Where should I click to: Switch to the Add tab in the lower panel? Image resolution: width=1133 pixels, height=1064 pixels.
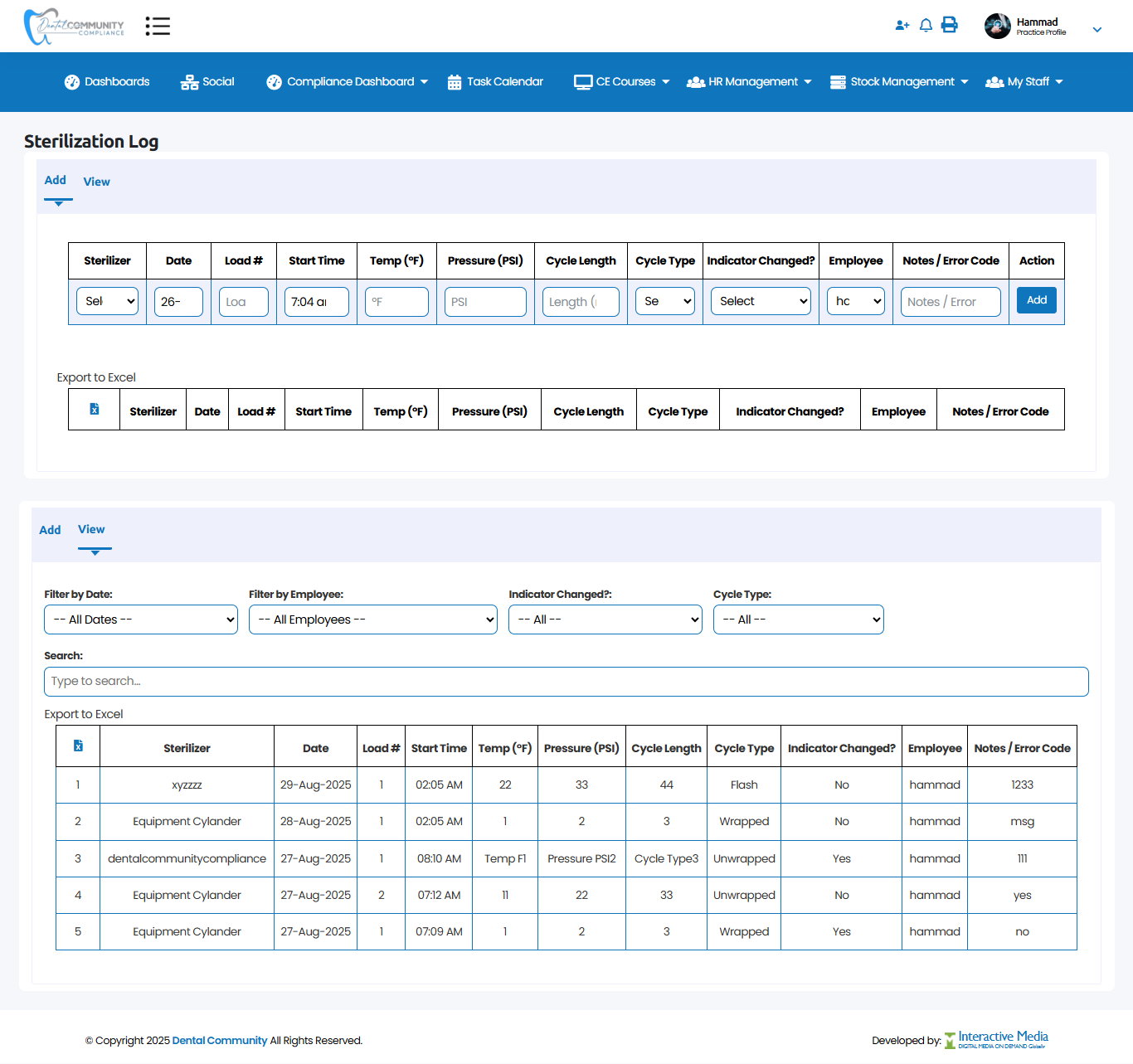pyautogui.click(x=50, y=530)
